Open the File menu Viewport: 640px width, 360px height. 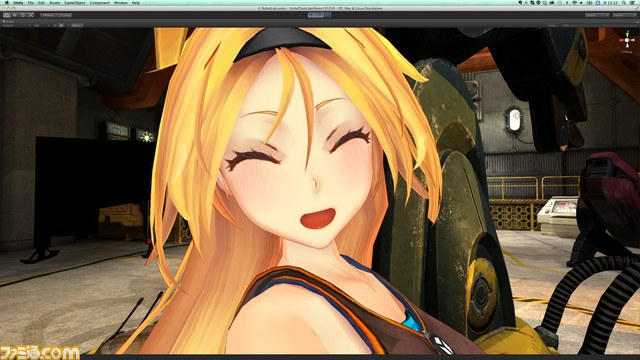[x=31, y=3]
